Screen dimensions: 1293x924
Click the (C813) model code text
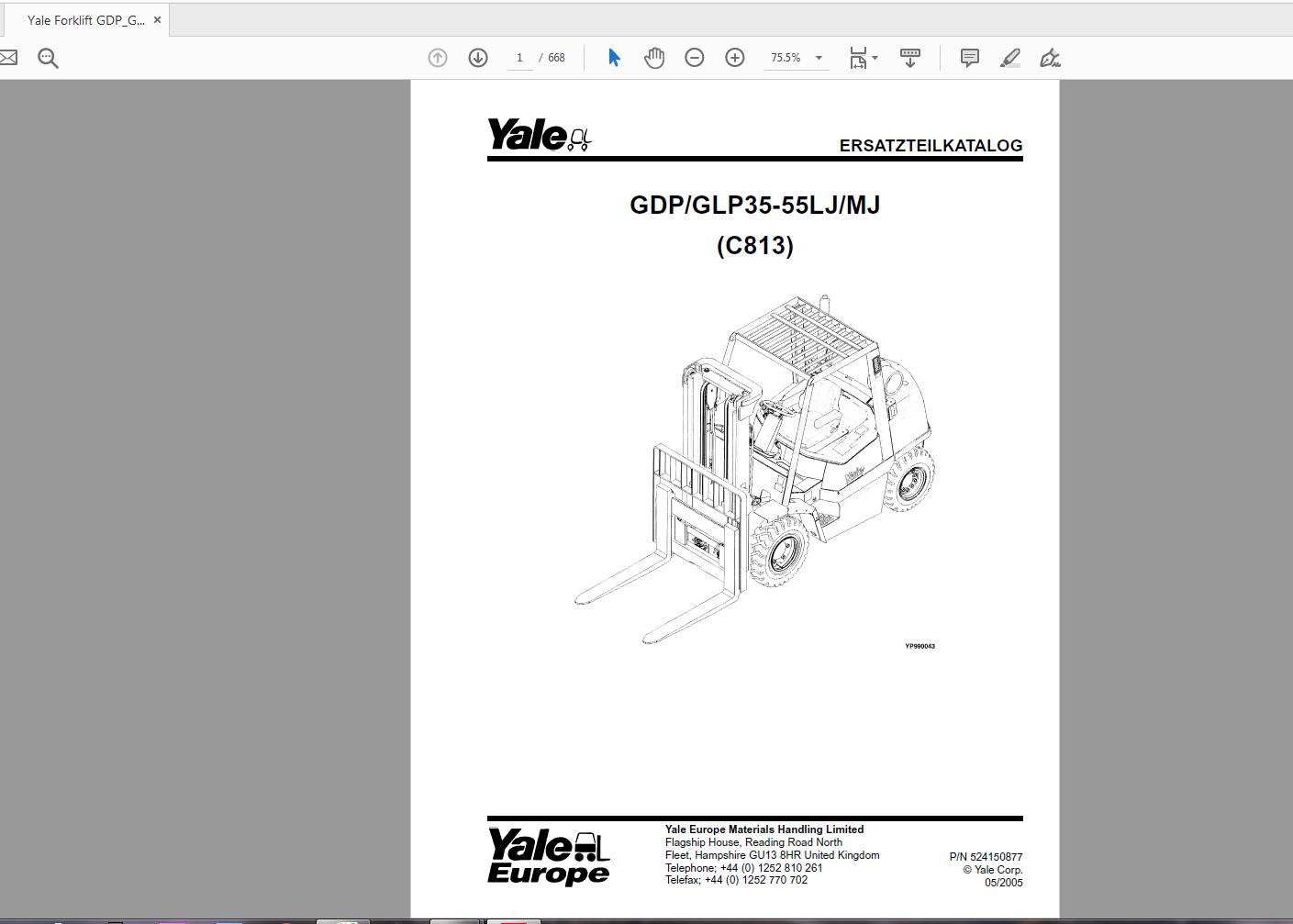(x=754, y=246)
